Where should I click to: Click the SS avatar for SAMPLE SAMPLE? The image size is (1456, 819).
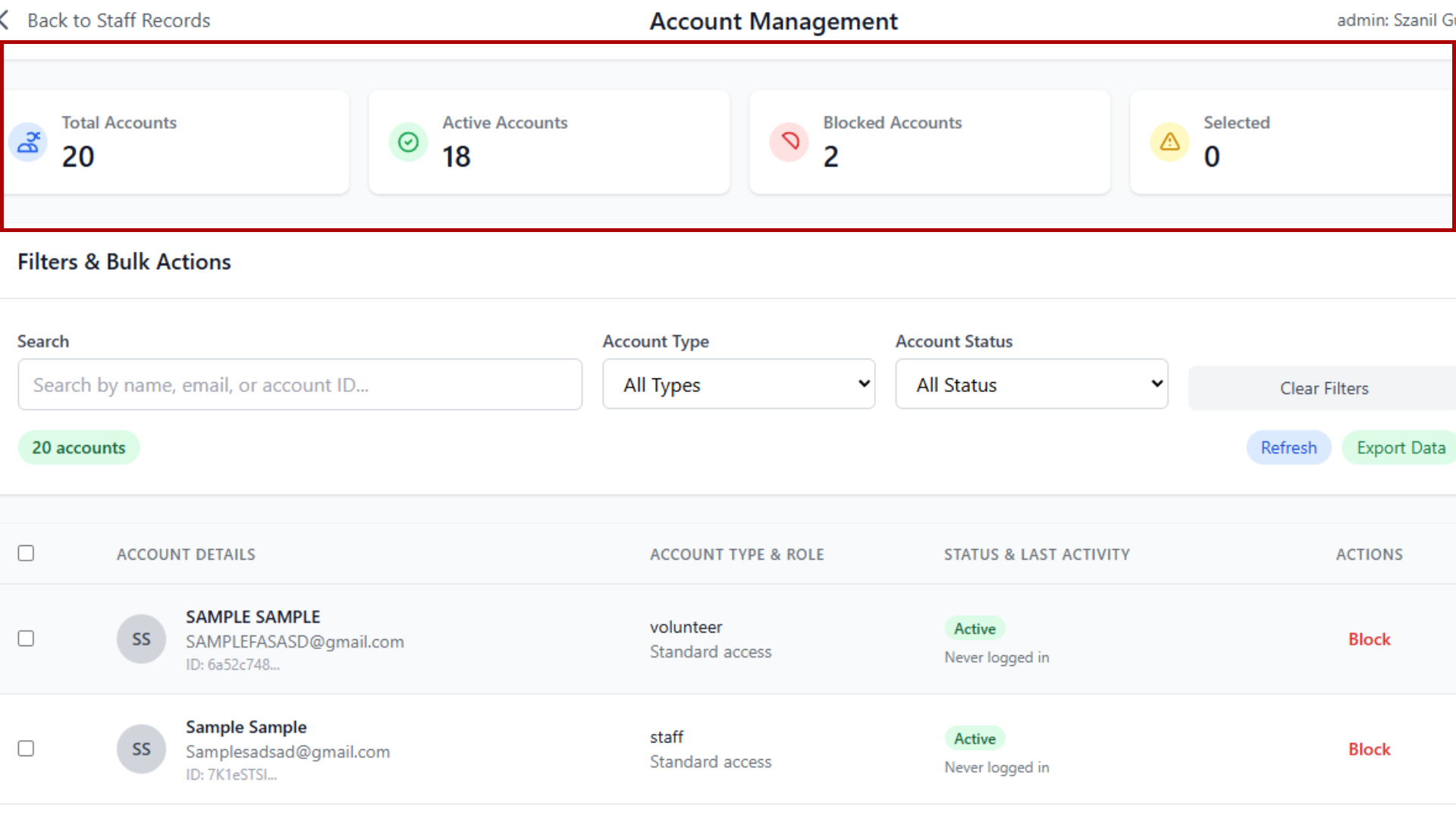[141, 639]
